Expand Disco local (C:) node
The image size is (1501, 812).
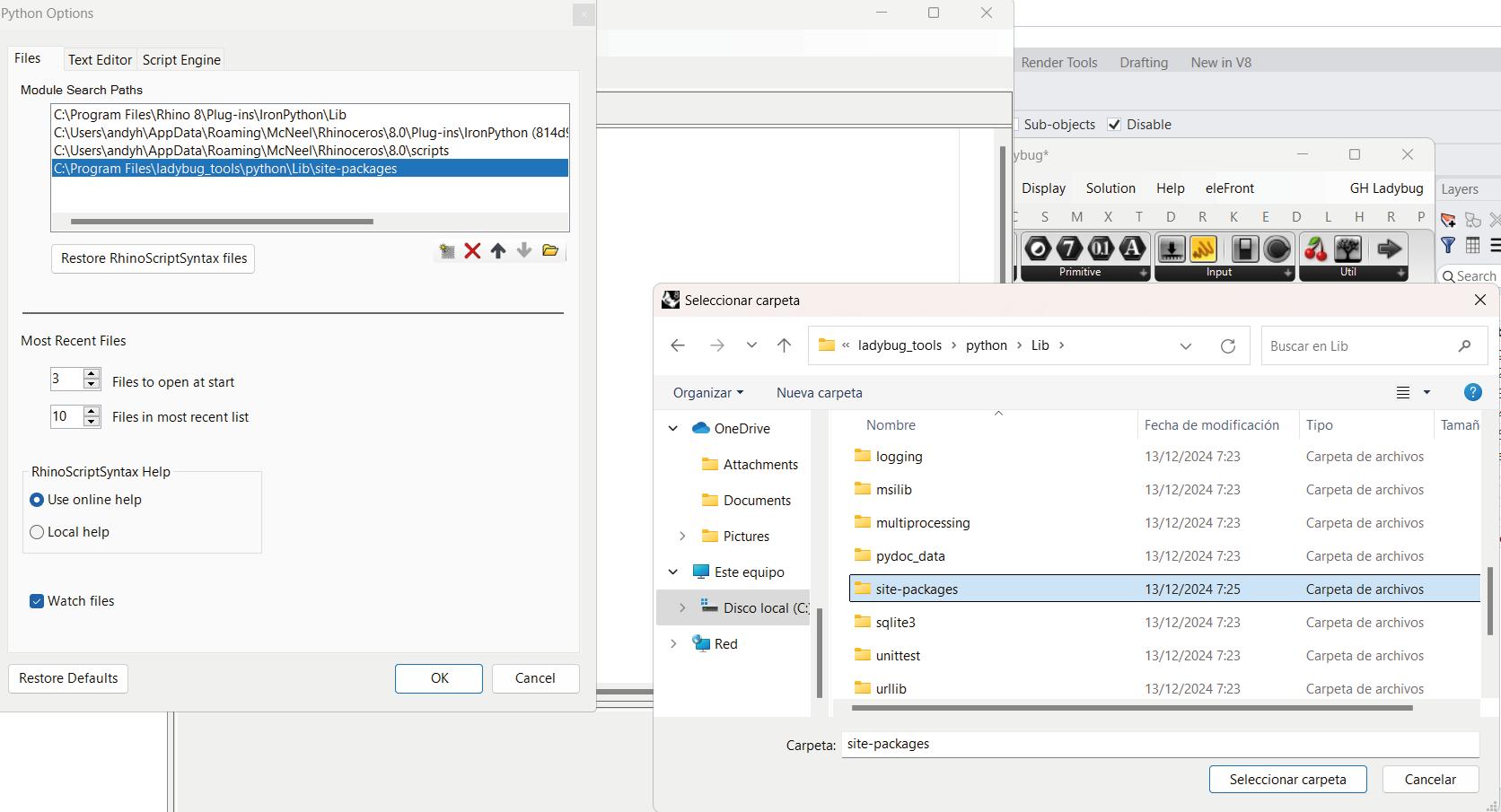click(682, 608)
